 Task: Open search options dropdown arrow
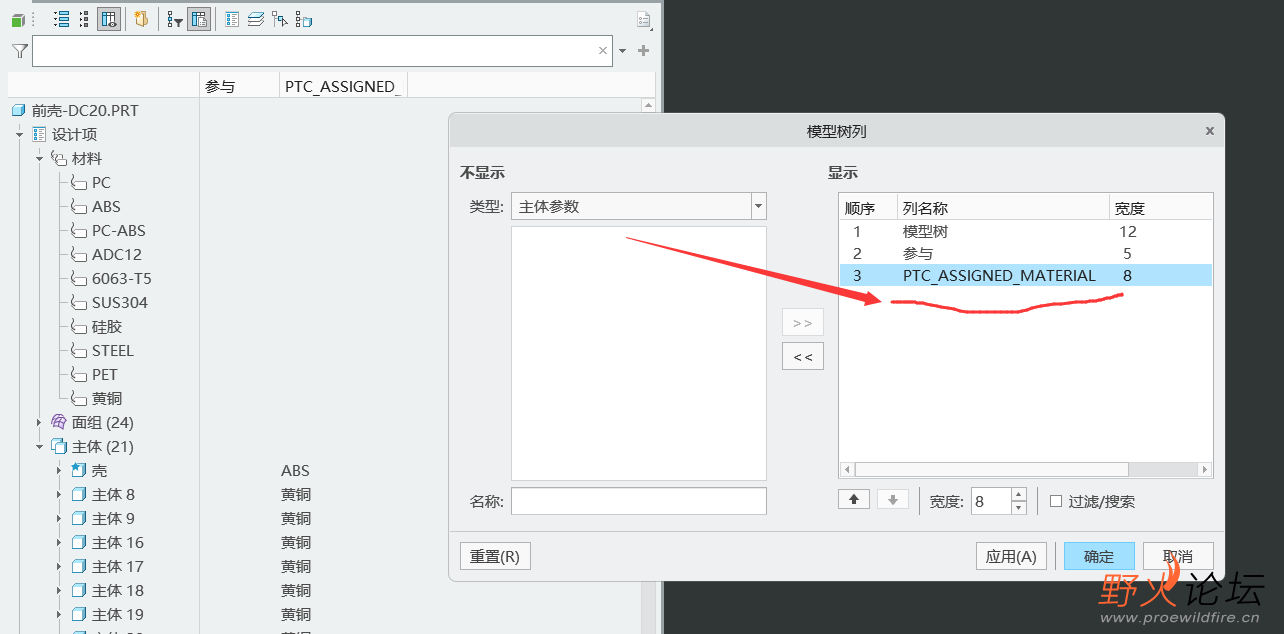tap(622, 51)
